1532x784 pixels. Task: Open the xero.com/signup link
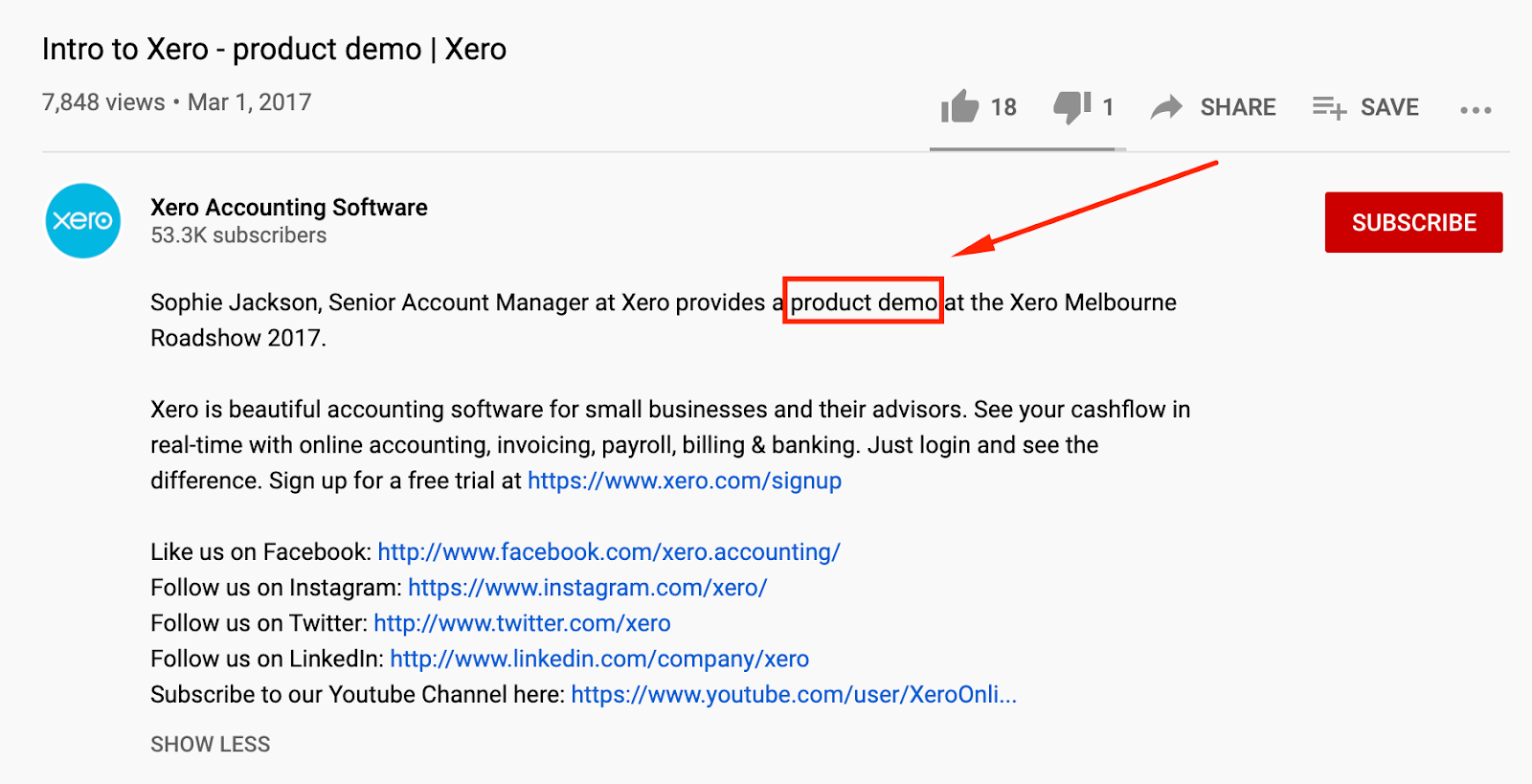[685, 481]
